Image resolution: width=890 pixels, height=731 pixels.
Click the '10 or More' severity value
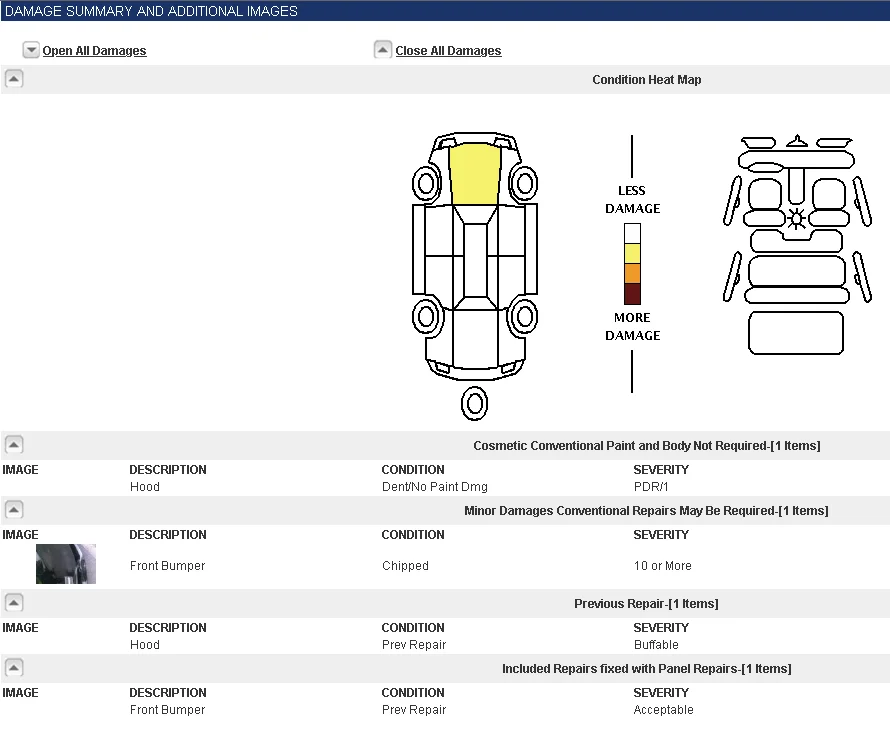point(662,565)
